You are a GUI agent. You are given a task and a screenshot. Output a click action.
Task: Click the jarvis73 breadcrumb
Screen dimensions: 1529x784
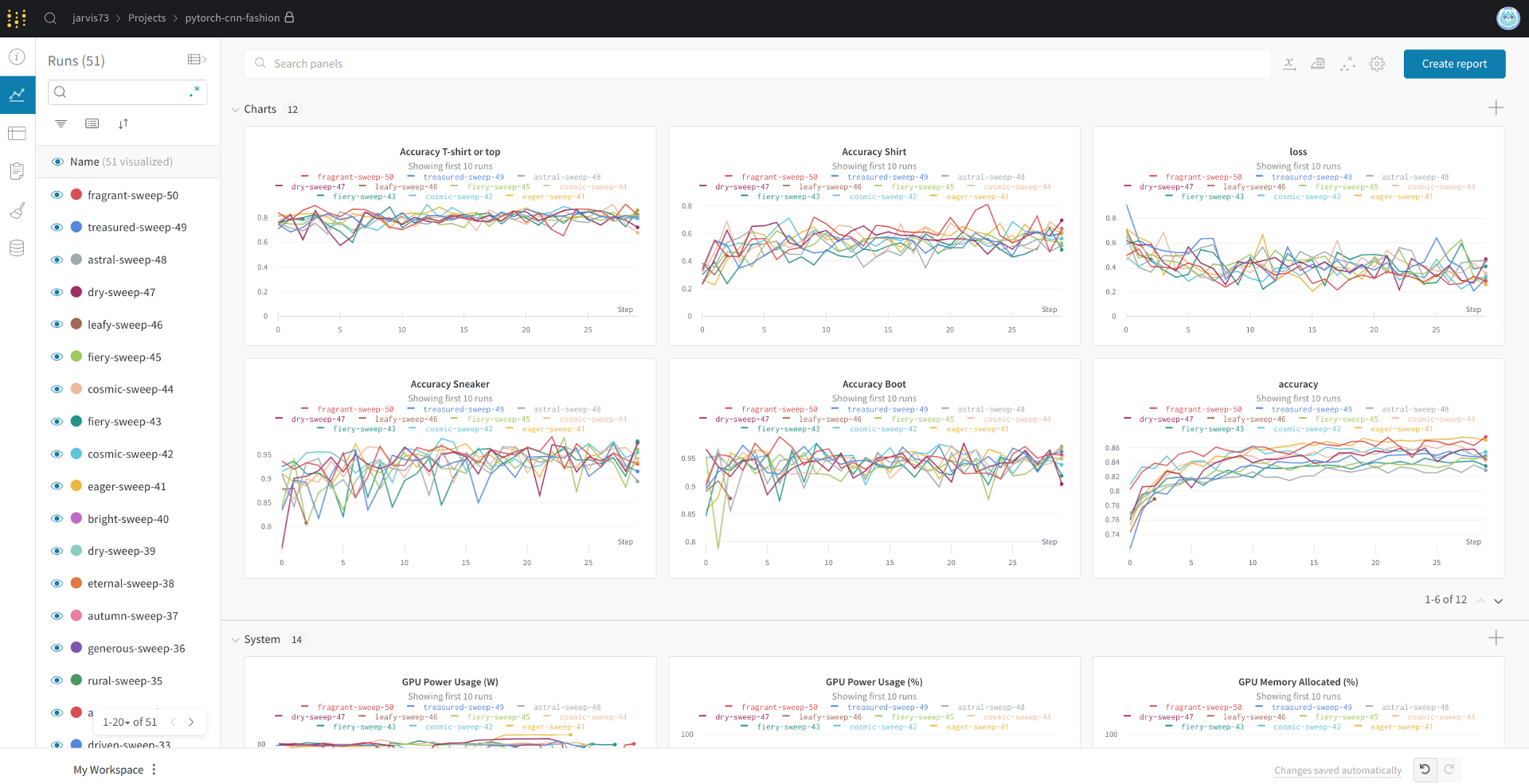coord(91,18)
